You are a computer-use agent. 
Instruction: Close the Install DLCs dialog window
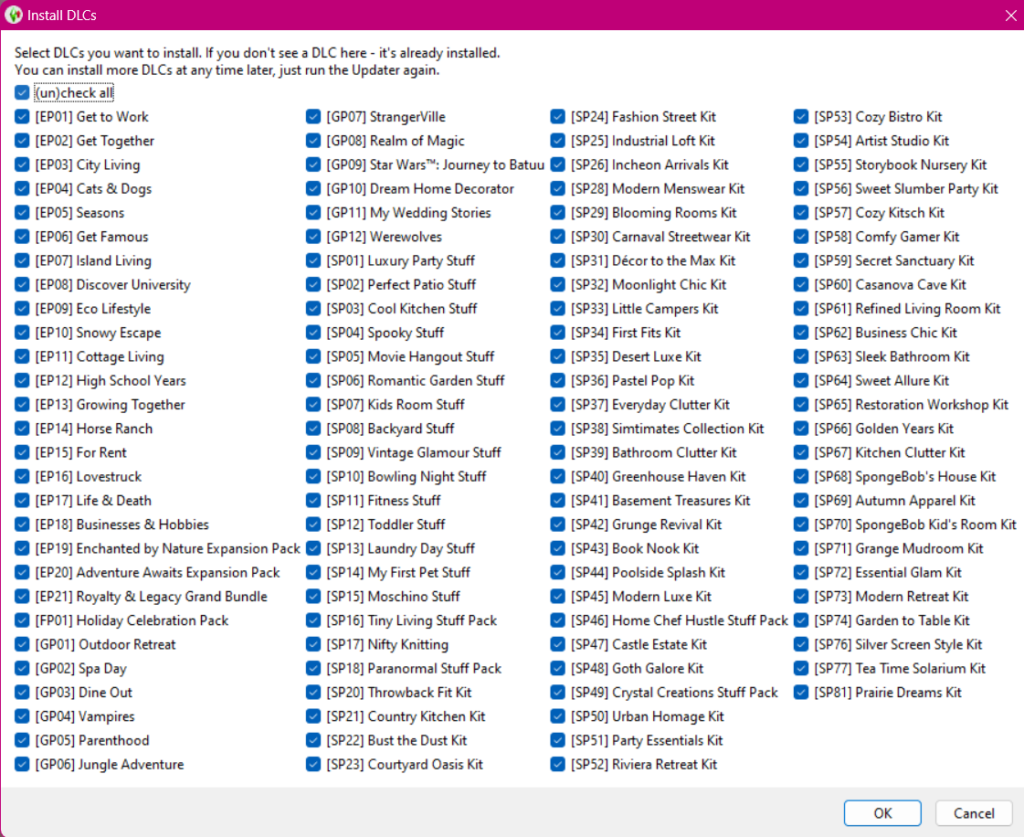pyautogui.click(x=1009, y=15)
